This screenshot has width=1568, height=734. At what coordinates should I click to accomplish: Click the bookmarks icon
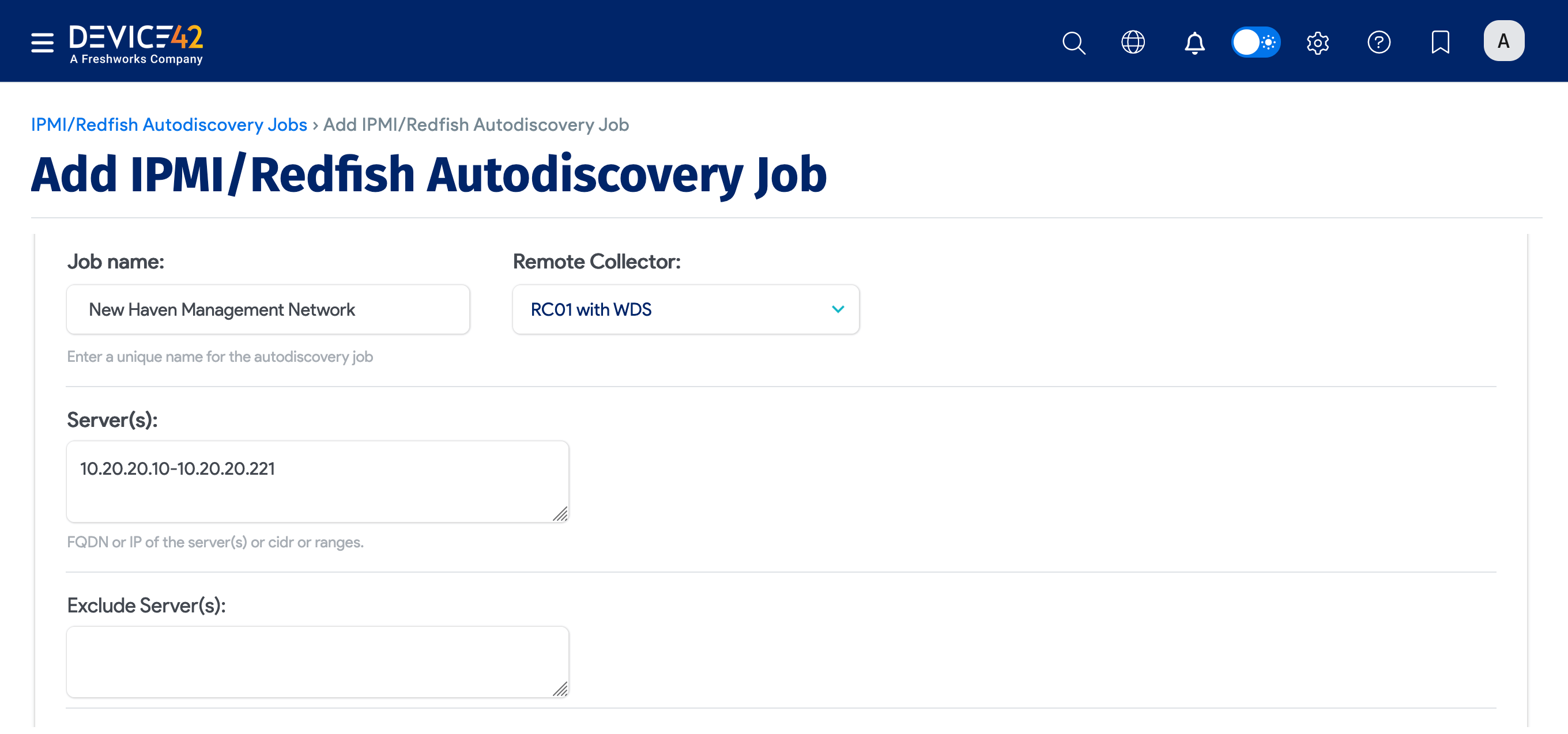click(1440, 42)
